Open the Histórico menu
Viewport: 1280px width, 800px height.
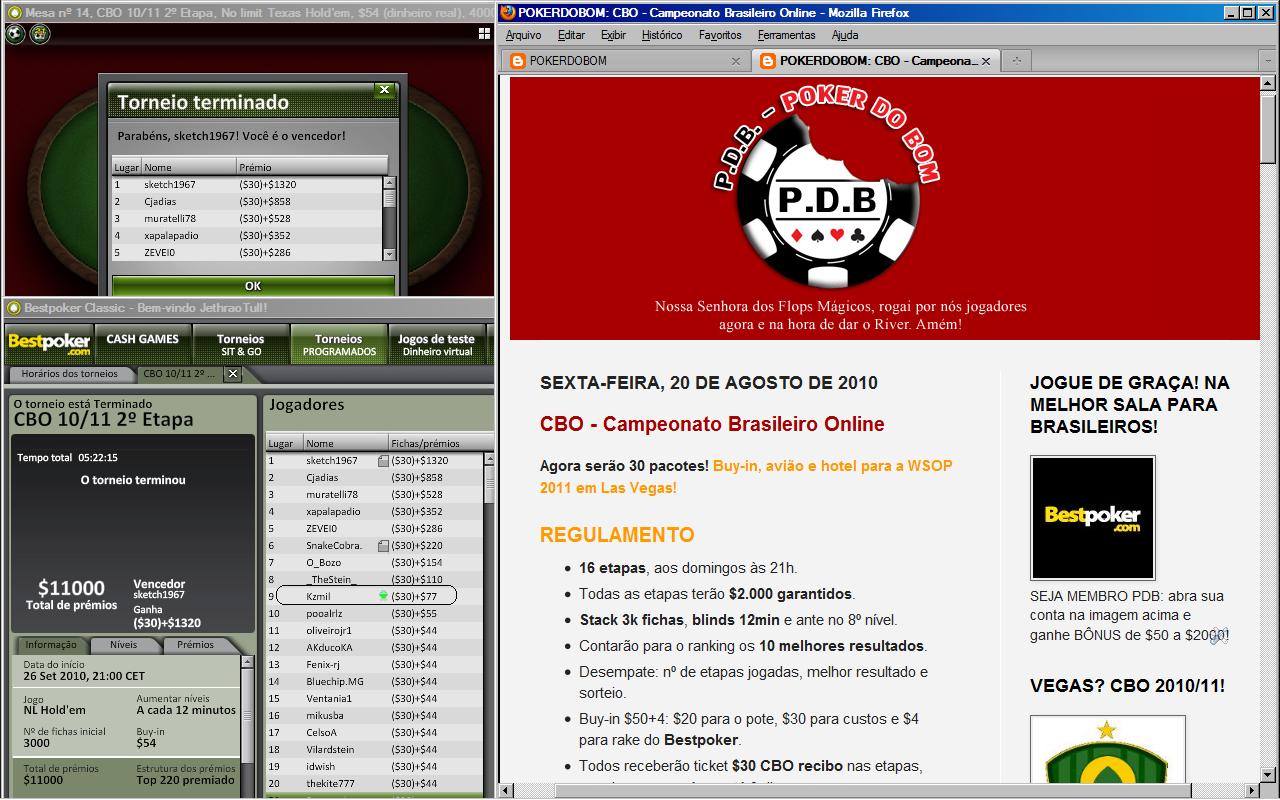click(x=662, y=35)
